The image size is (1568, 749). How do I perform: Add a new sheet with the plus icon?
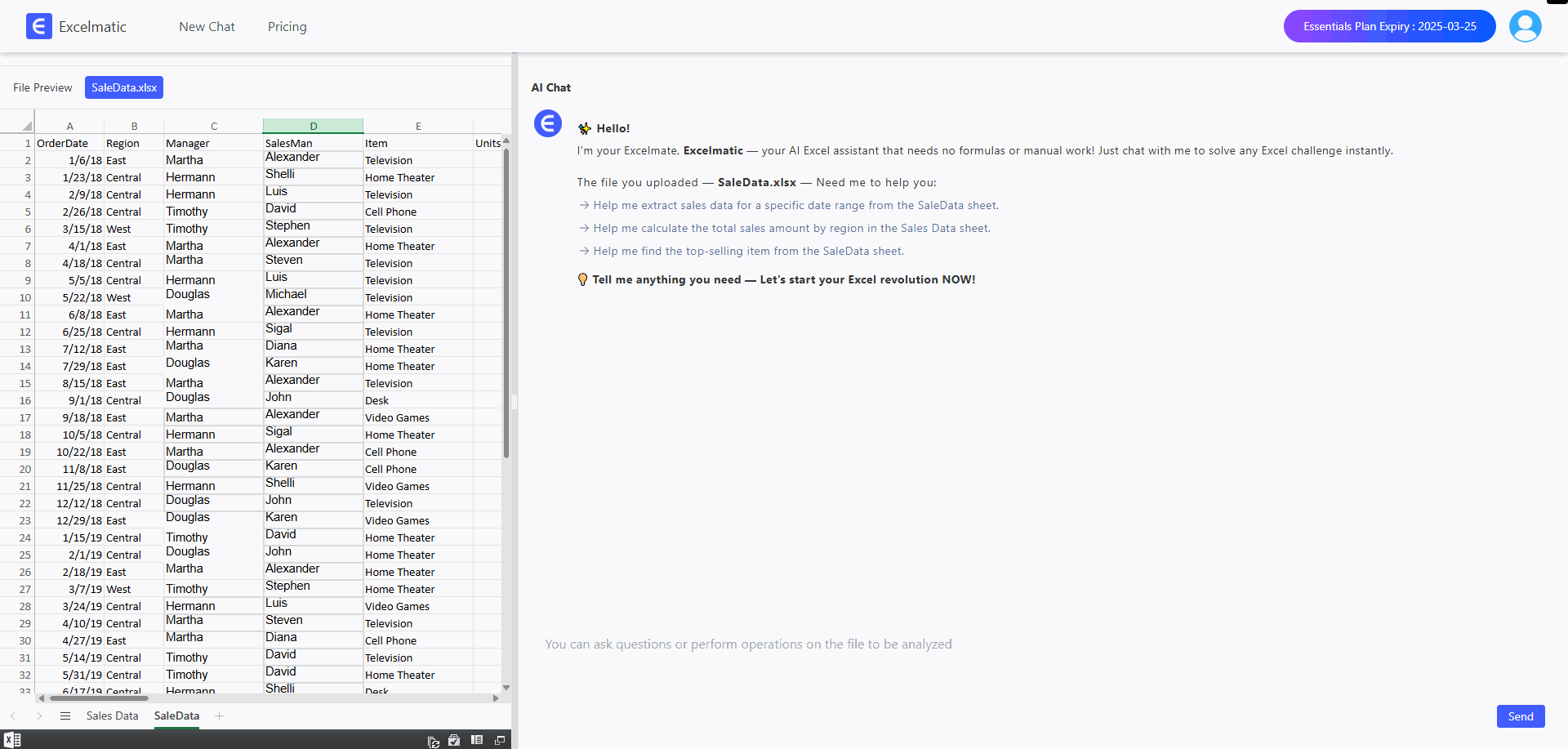219,716
